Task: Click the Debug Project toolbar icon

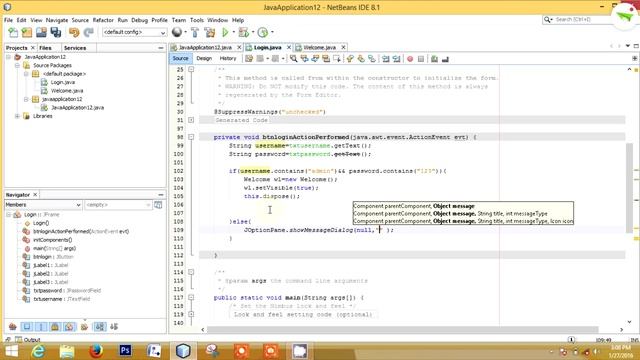Action: [244, 32]
